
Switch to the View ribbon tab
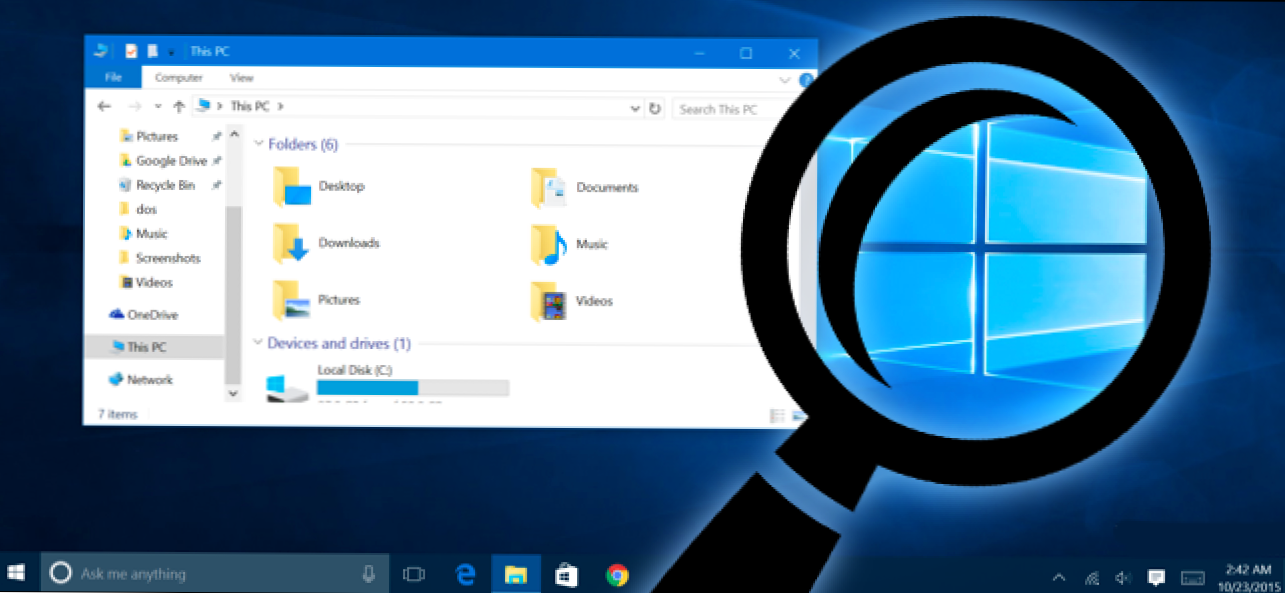tap(242, 77)
